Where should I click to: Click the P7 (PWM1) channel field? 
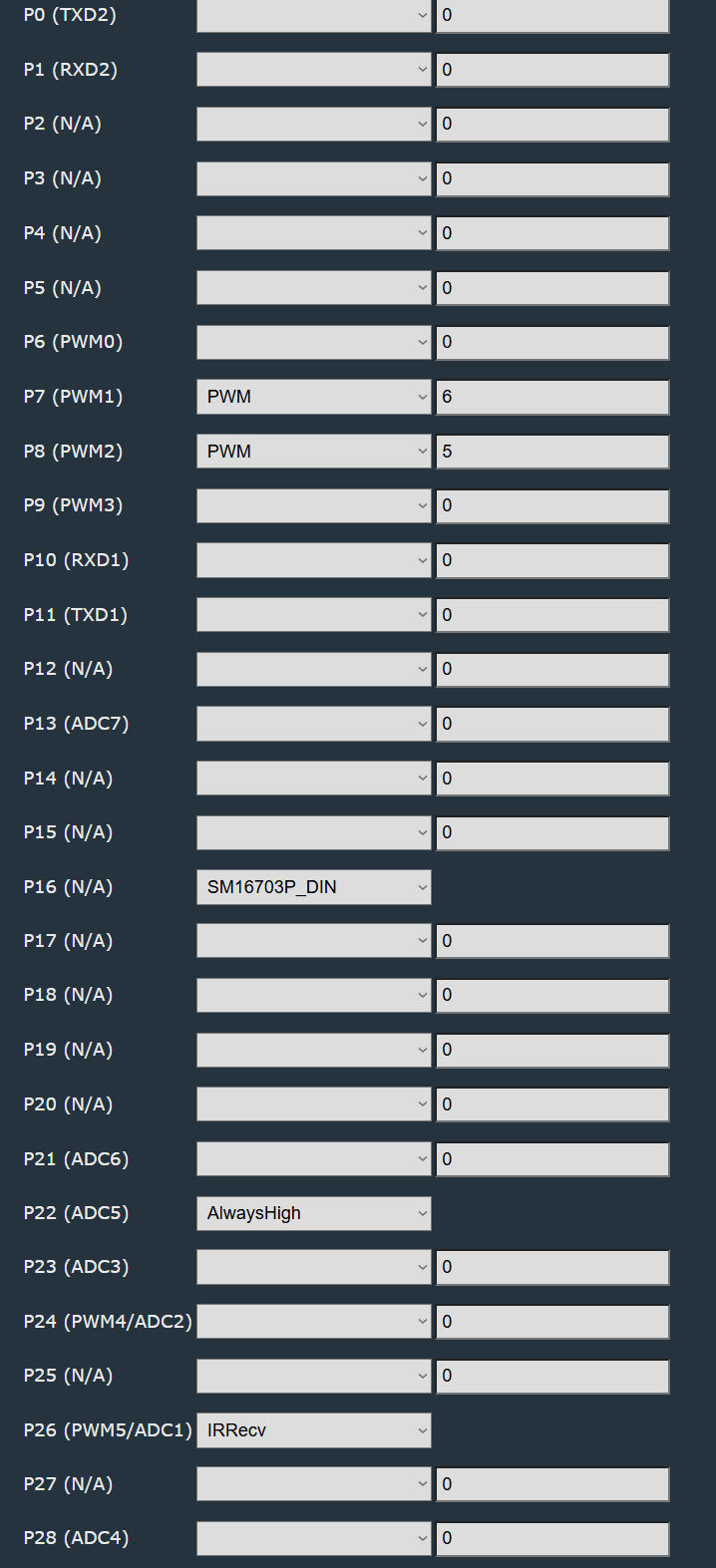552,397
